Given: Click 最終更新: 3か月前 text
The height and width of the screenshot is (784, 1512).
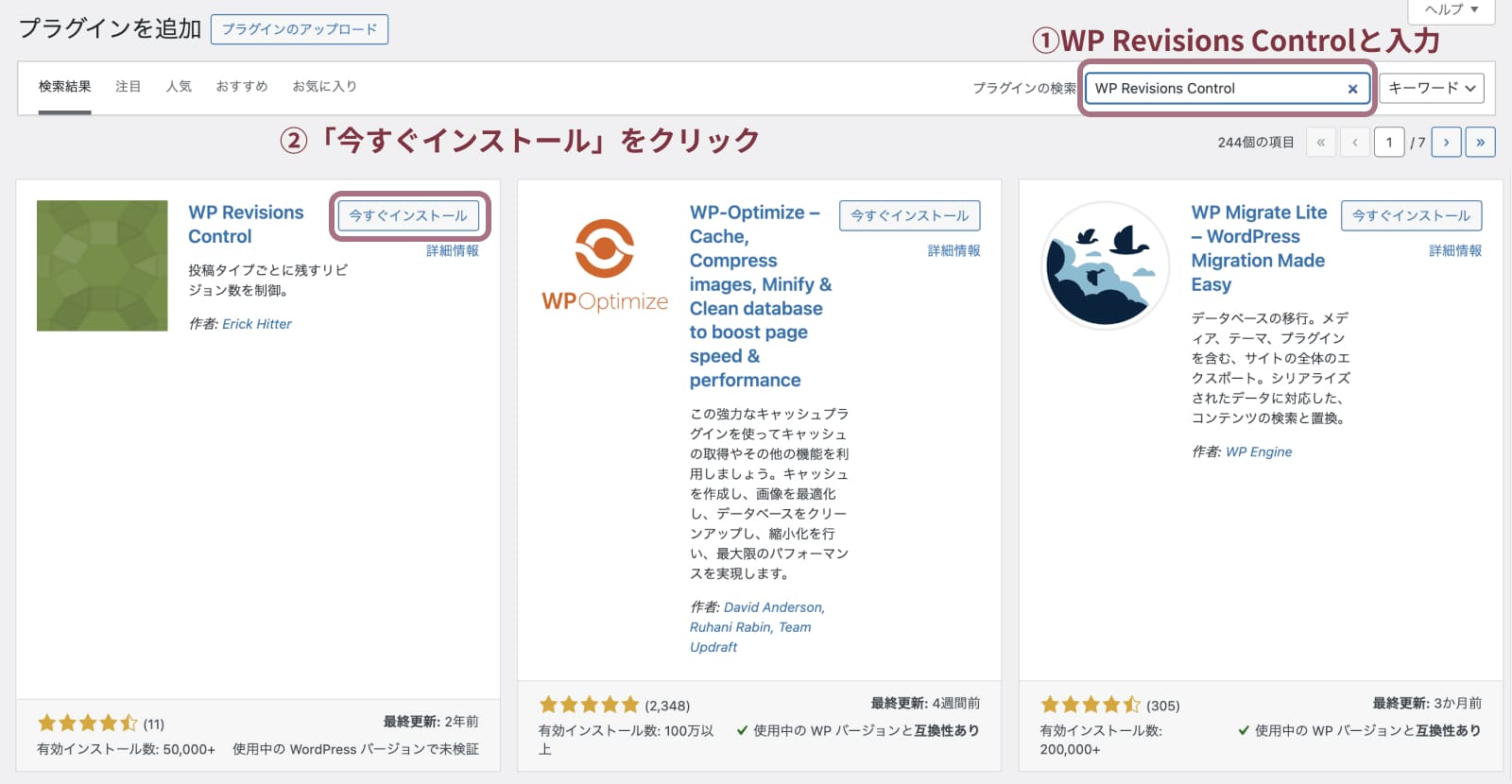Looking at the screenshot, I should 1427,704.
